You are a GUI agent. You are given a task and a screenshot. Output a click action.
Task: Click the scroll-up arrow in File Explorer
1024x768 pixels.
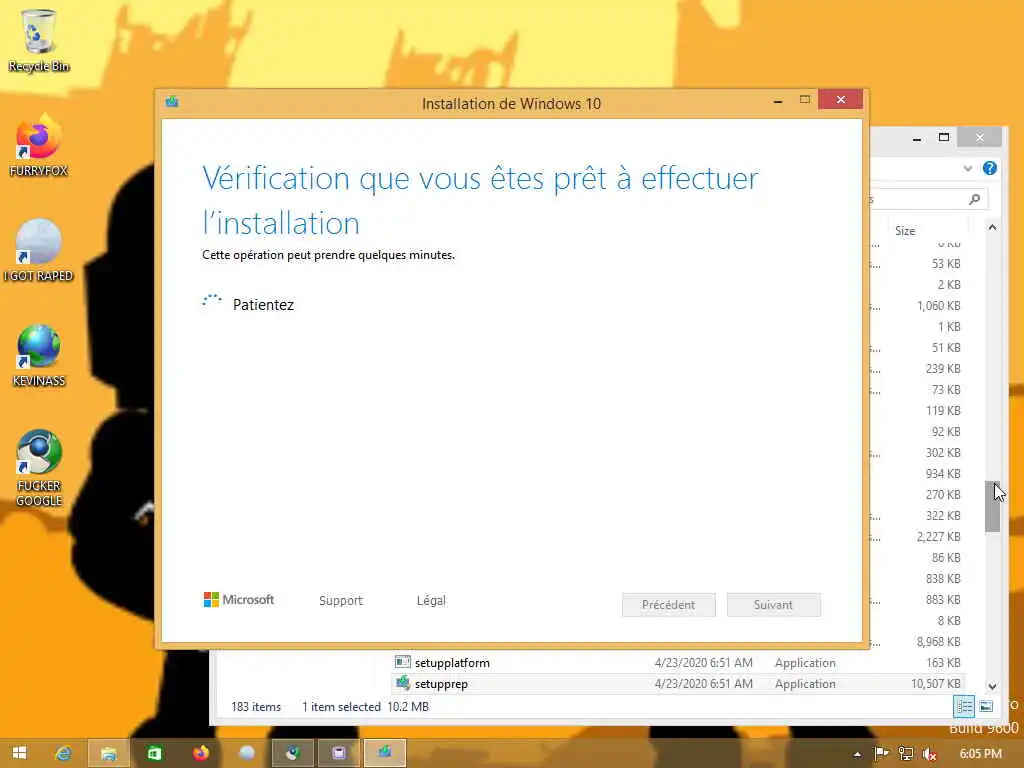[993, 227]
